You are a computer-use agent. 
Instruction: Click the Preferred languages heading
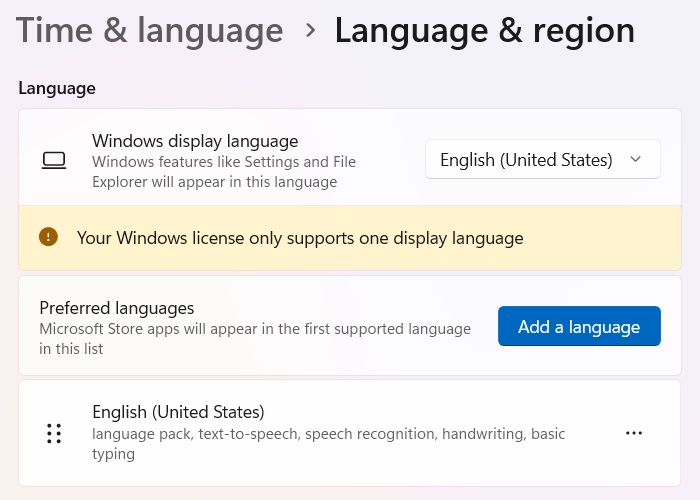coord(117,308)
